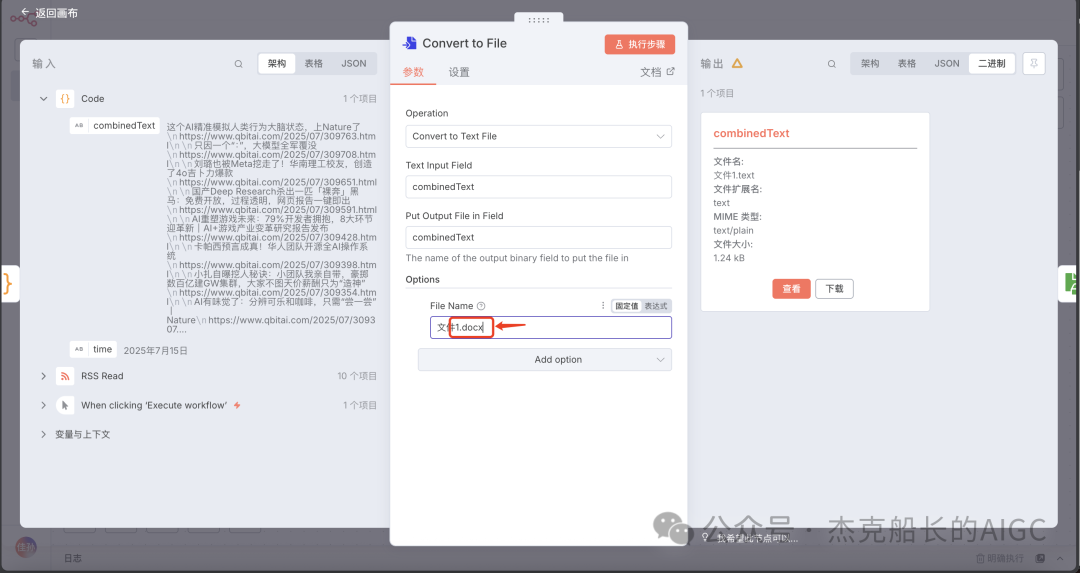Switch output view to JSON tab

pyautogui.click(x=947, y=63)
